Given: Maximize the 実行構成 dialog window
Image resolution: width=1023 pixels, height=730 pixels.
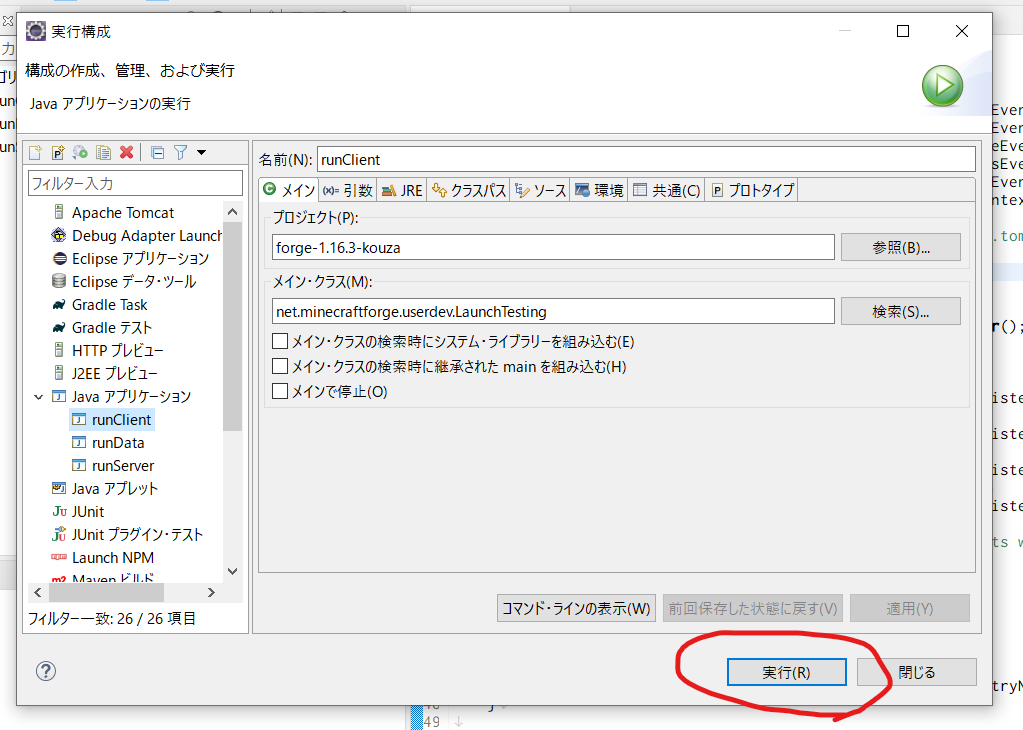Looking at the screenshot, I should click(903, 31).
